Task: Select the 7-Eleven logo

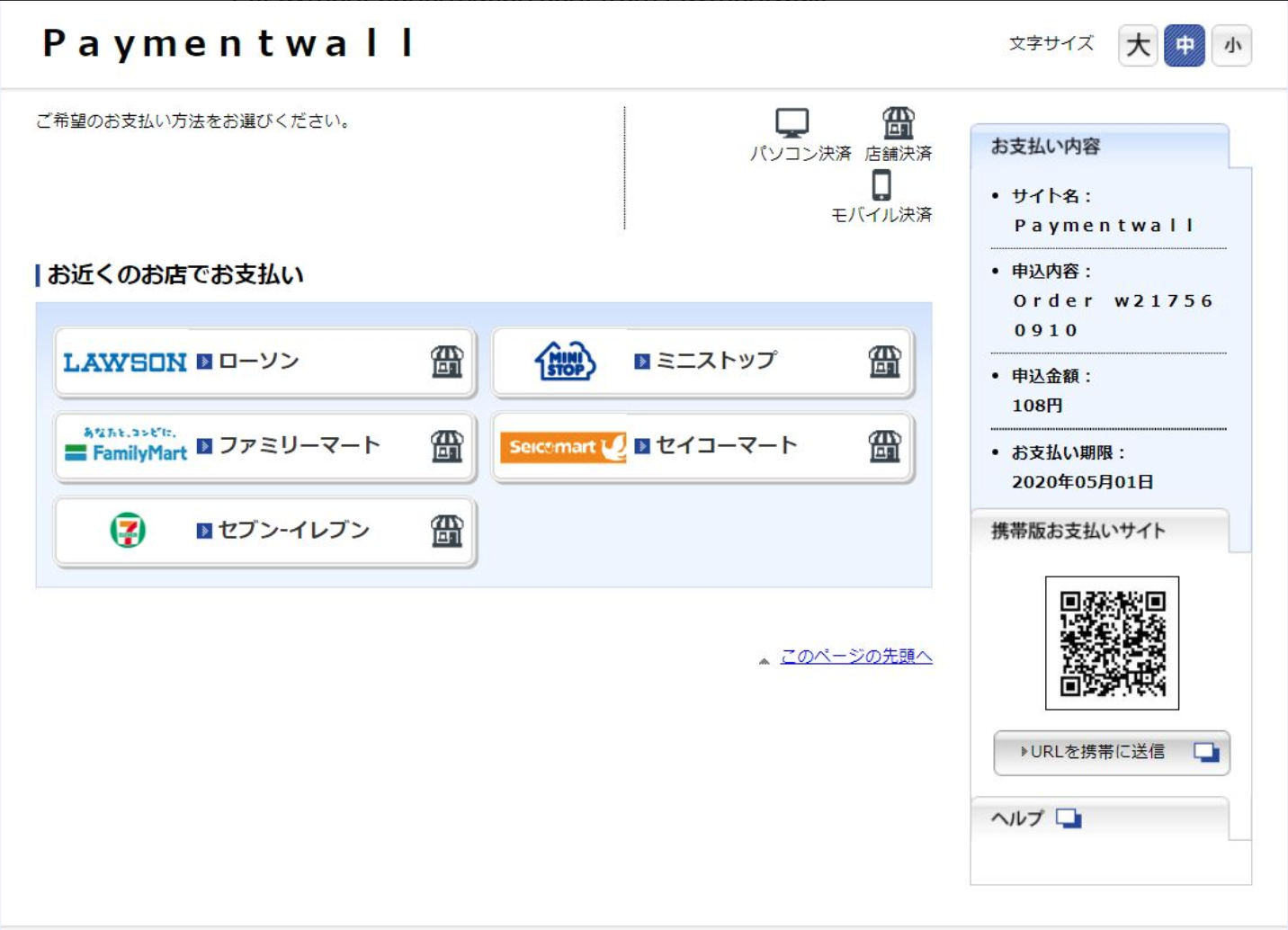Action: (x=128, y=531)
